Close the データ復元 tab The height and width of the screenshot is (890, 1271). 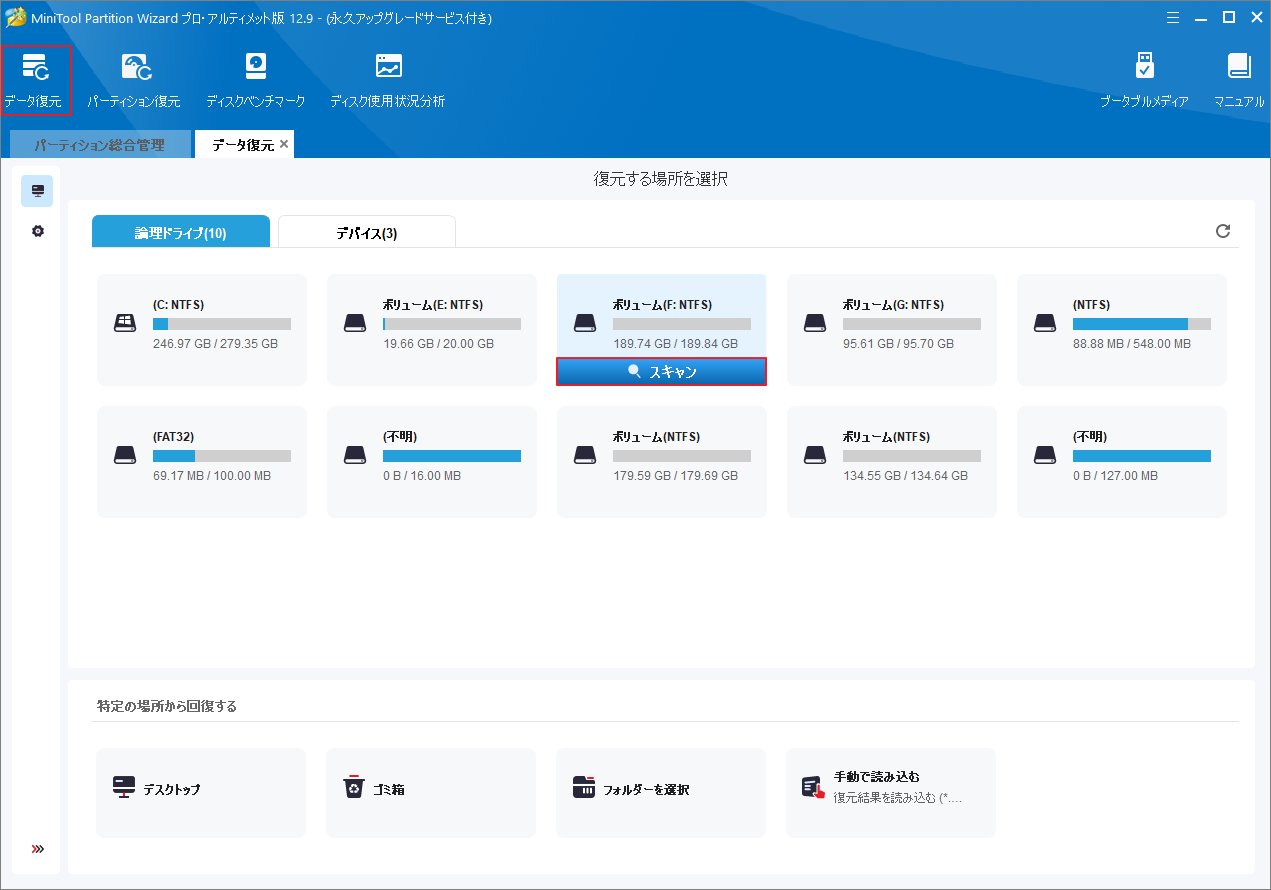(284, 144)
